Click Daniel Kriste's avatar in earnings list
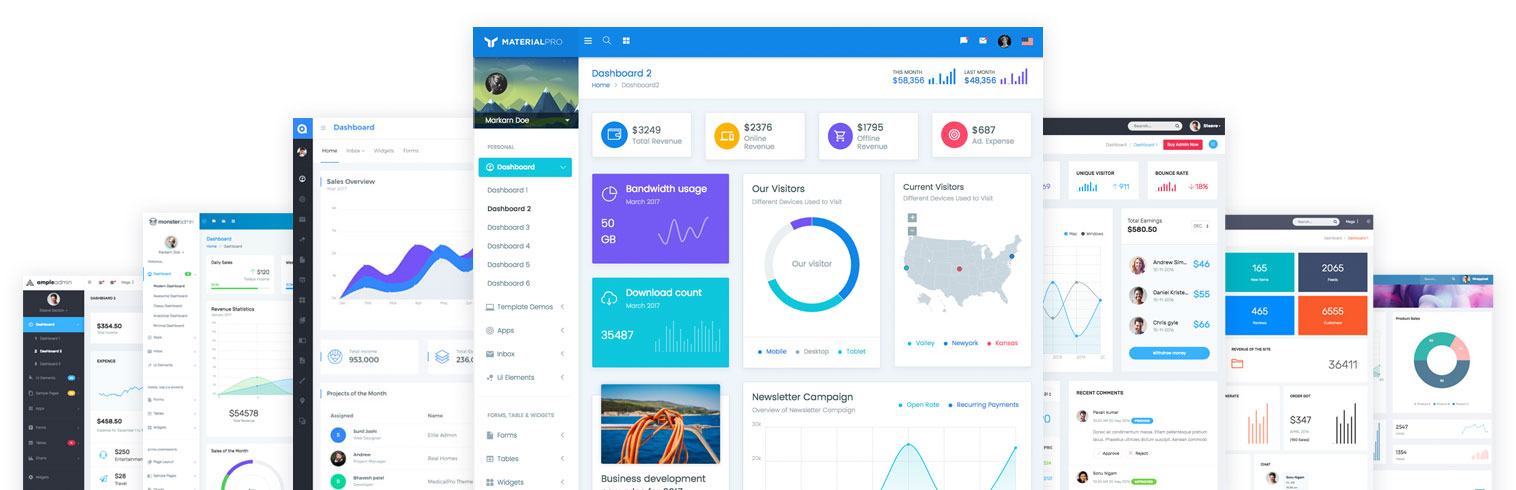 point(1137,295)
